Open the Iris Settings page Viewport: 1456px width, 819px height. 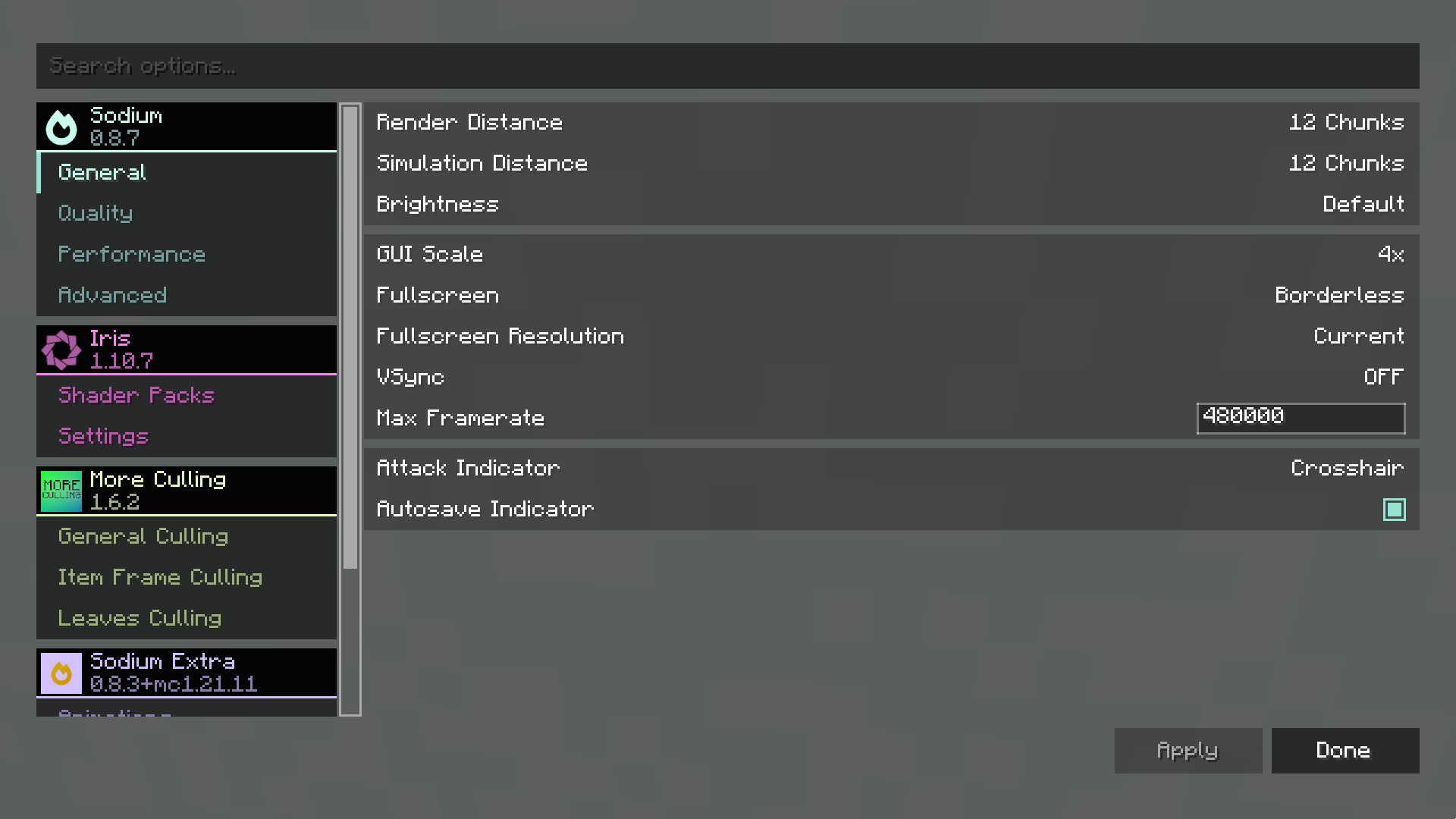(x=187, y=436)
